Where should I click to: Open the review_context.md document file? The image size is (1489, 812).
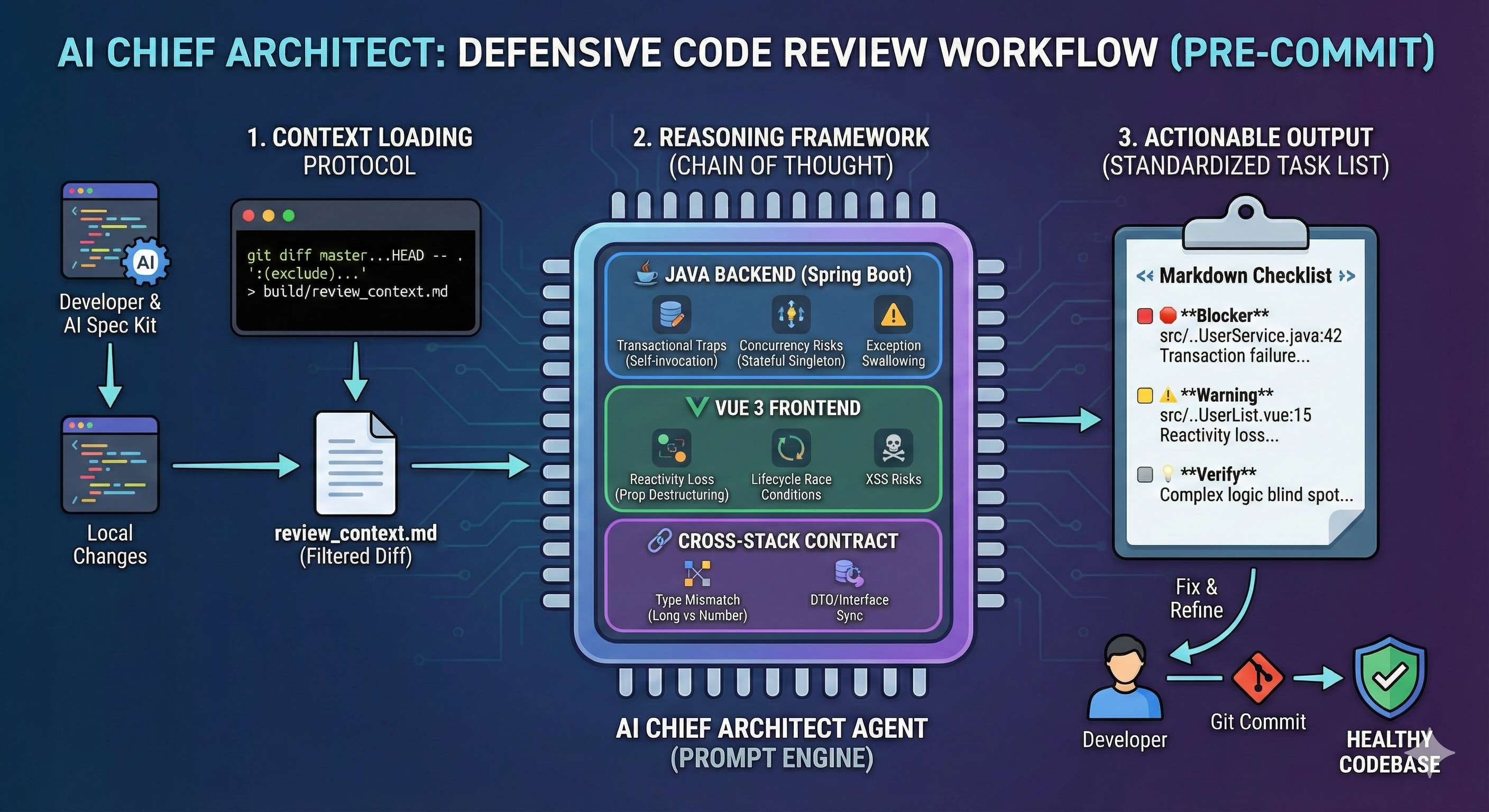pyautogui.click(x=355, y=464)
